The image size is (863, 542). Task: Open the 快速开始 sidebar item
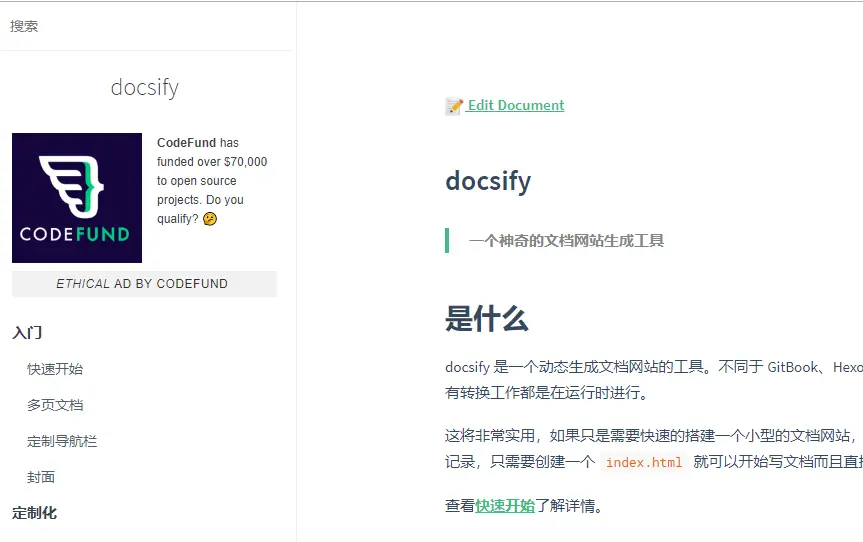coord(55,369)
